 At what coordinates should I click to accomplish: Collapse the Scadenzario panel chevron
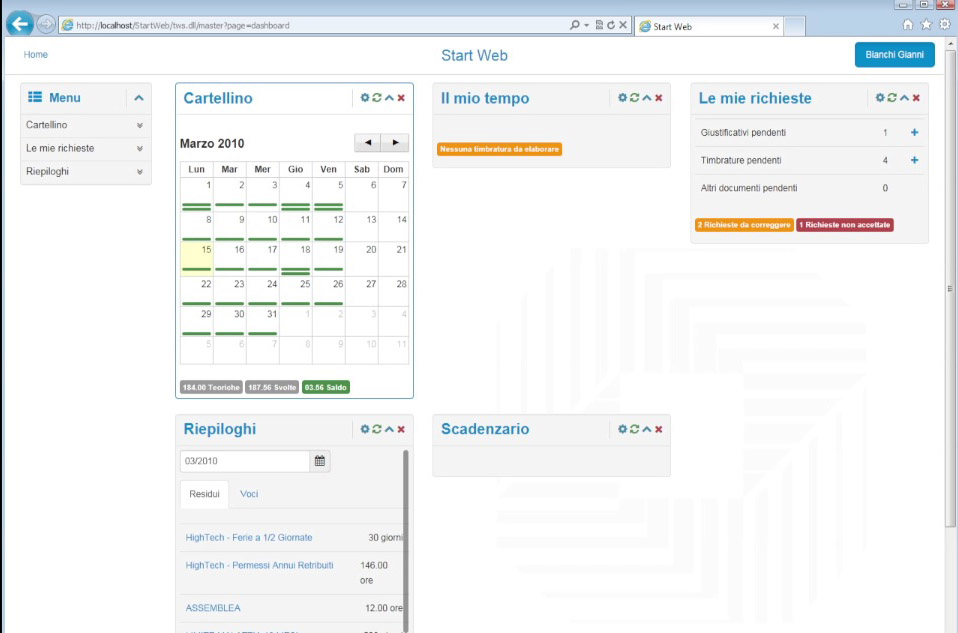[x=646, y=429]
